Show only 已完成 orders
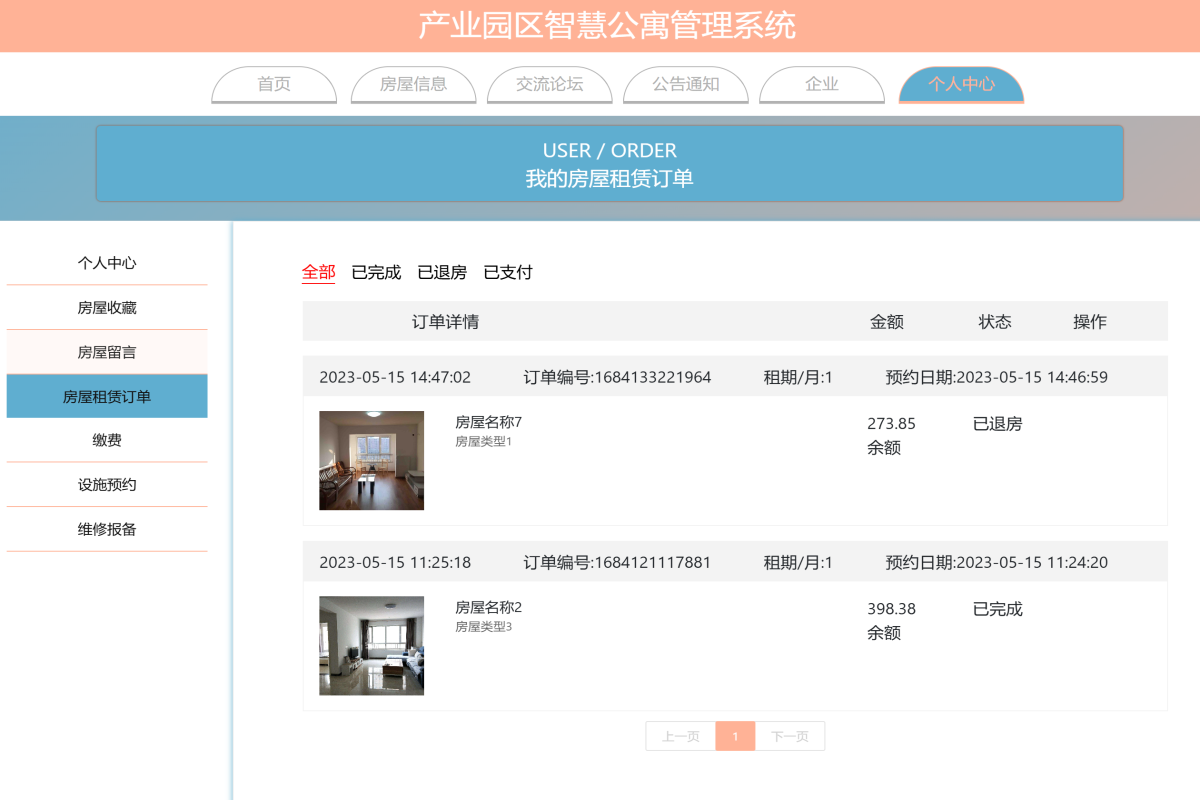This screenshot has width=1200, height=800. 375,271
